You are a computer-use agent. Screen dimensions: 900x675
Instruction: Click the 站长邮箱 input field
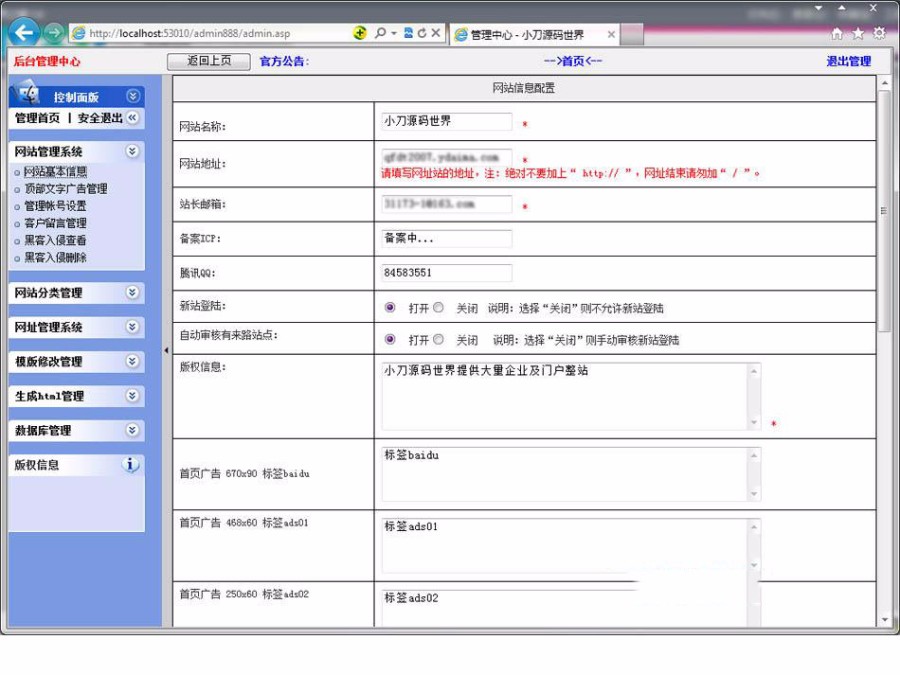coord(447,204)
